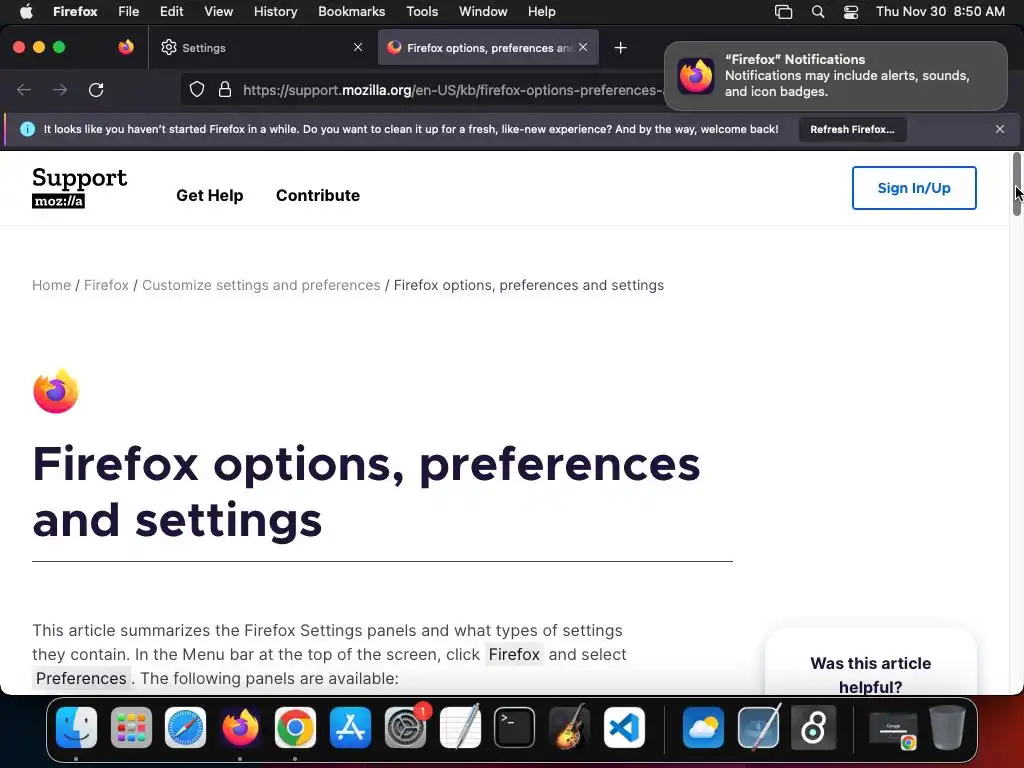This screenshot has width=1024, height=768.
Task: Click the info icon in notification bar
Action: coord(27,129)
